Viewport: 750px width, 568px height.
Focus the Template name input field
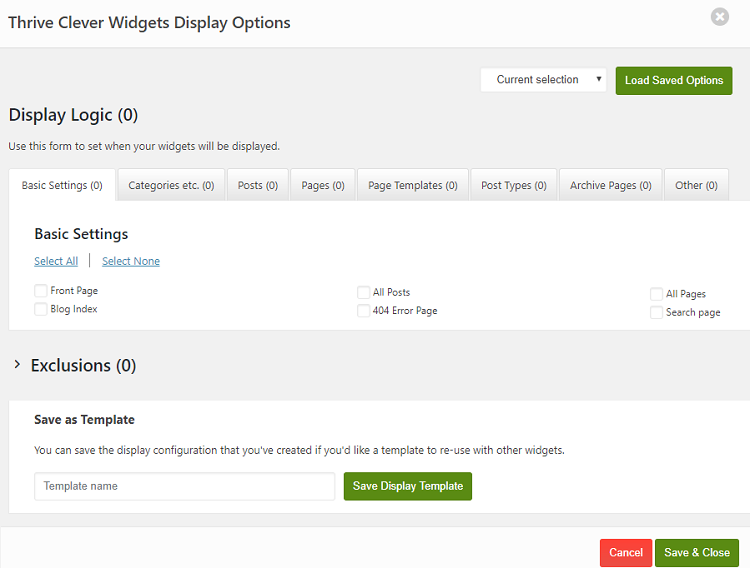pyautogui.click(x=185, y=486)
